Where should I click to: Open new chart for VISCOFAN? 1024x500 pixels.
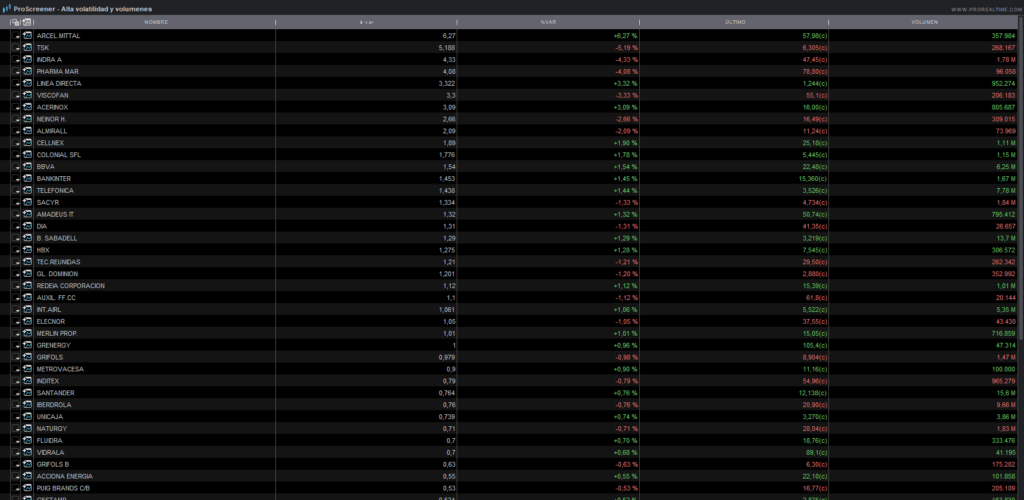27,95
